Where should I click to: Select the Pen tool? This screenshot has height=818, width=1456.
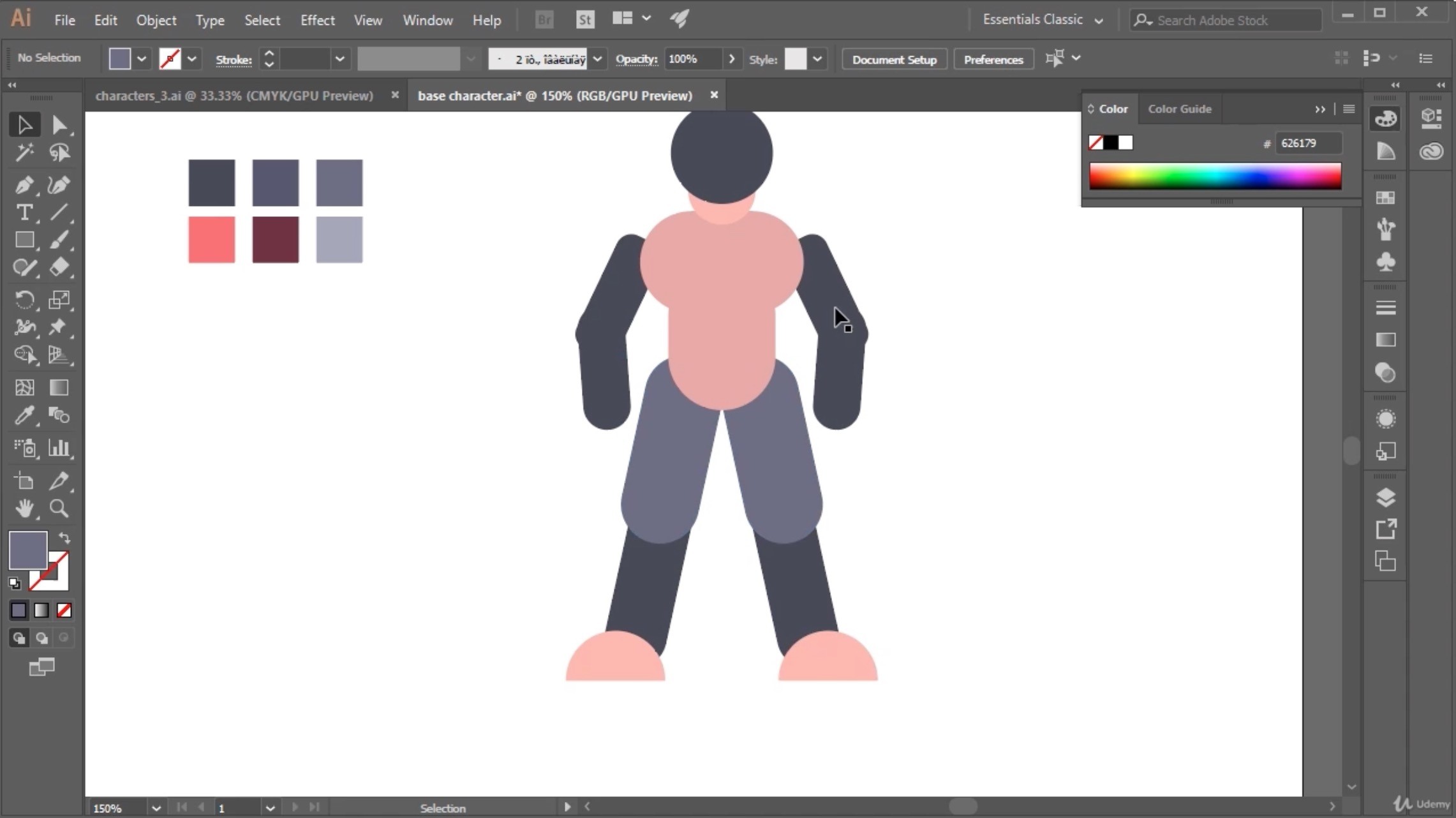(26, 185)
